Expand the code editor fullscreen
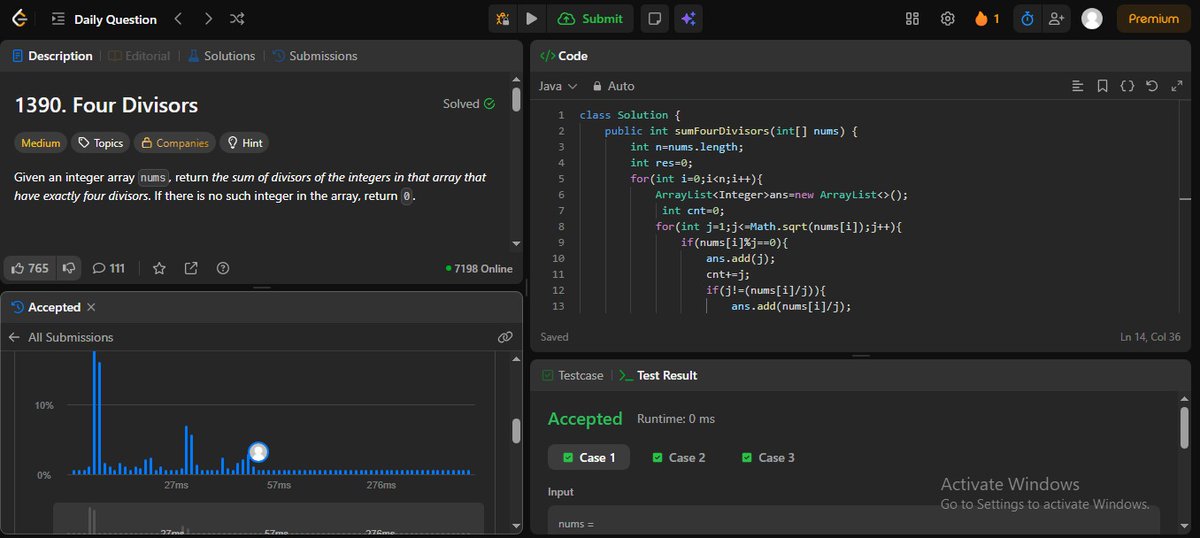1200x538 pixels. (x=1177, y=86)
